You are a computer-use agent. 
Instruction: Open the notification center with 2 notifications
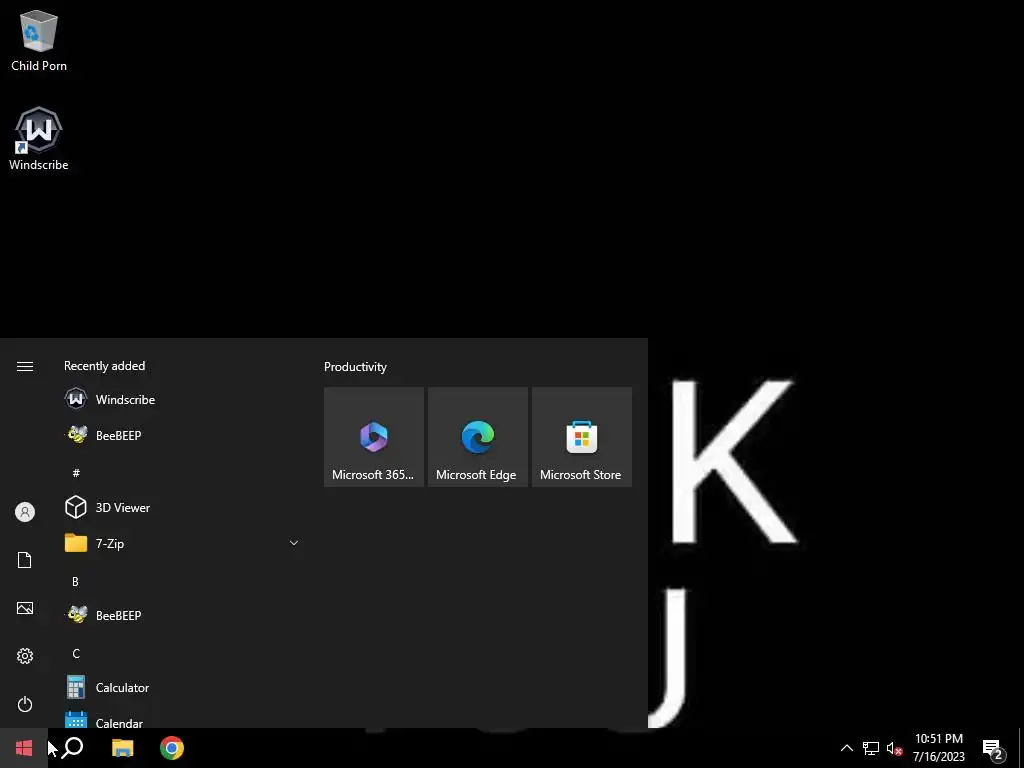click(x=993, y=749)
